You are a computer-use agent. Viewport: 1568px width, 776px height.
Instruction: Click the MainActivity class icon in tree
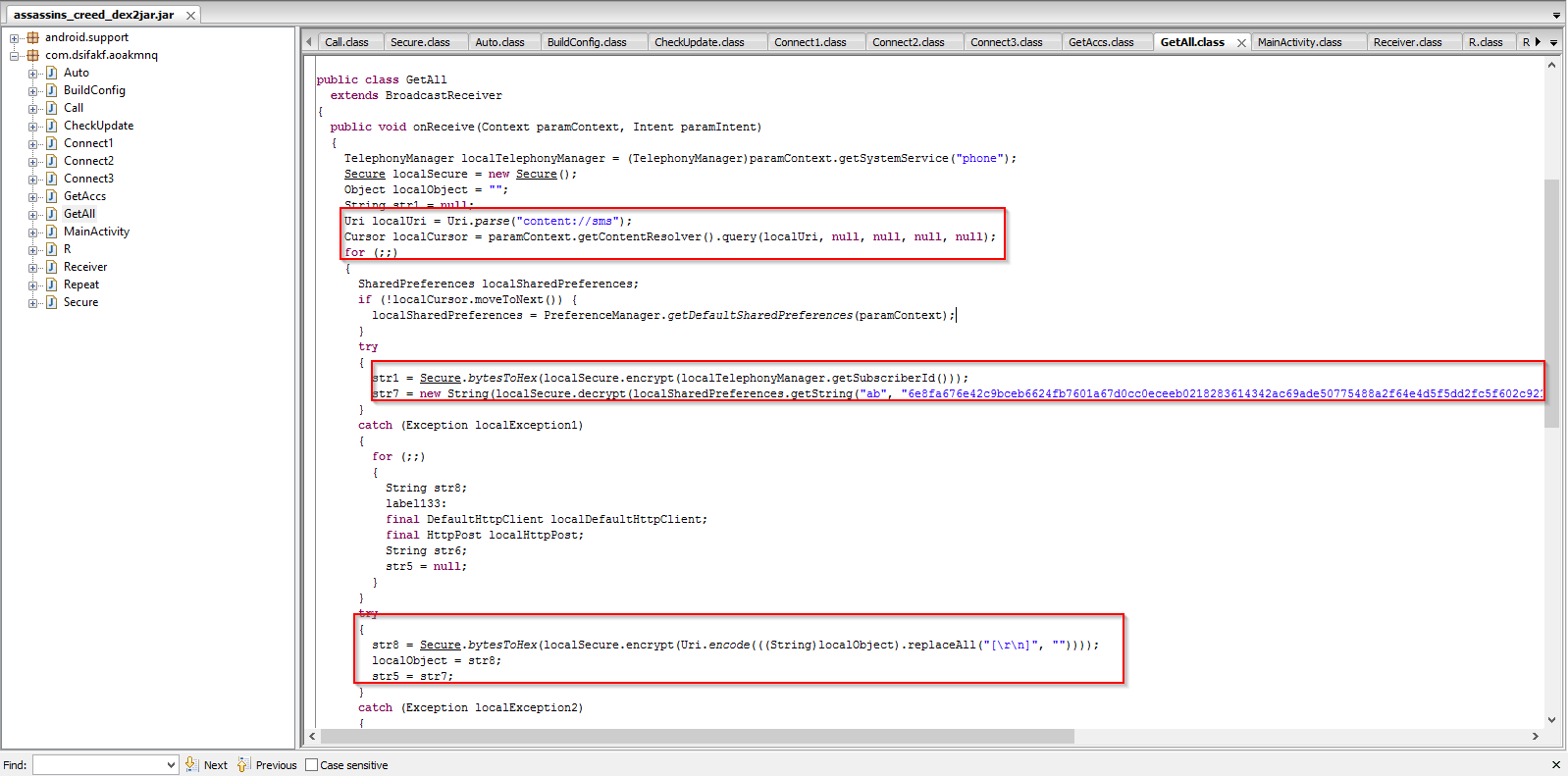click(x=51, y=232)
